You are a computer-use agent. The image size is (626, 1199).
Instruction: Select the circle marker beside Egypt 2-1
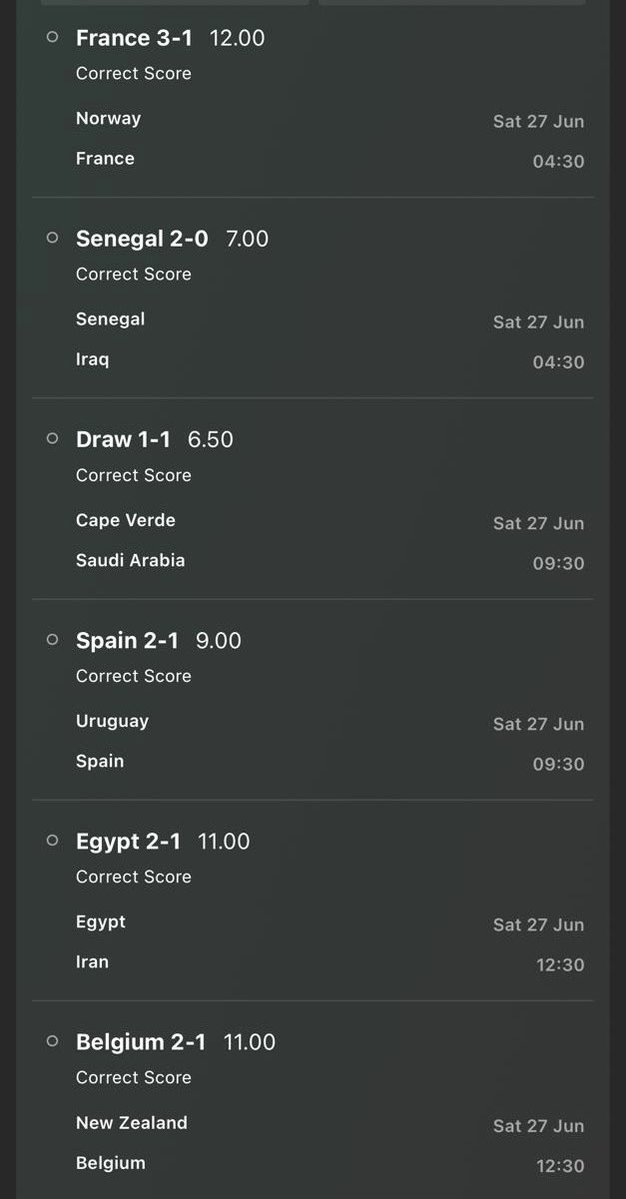pyautogui.click(x=52, y=840)
